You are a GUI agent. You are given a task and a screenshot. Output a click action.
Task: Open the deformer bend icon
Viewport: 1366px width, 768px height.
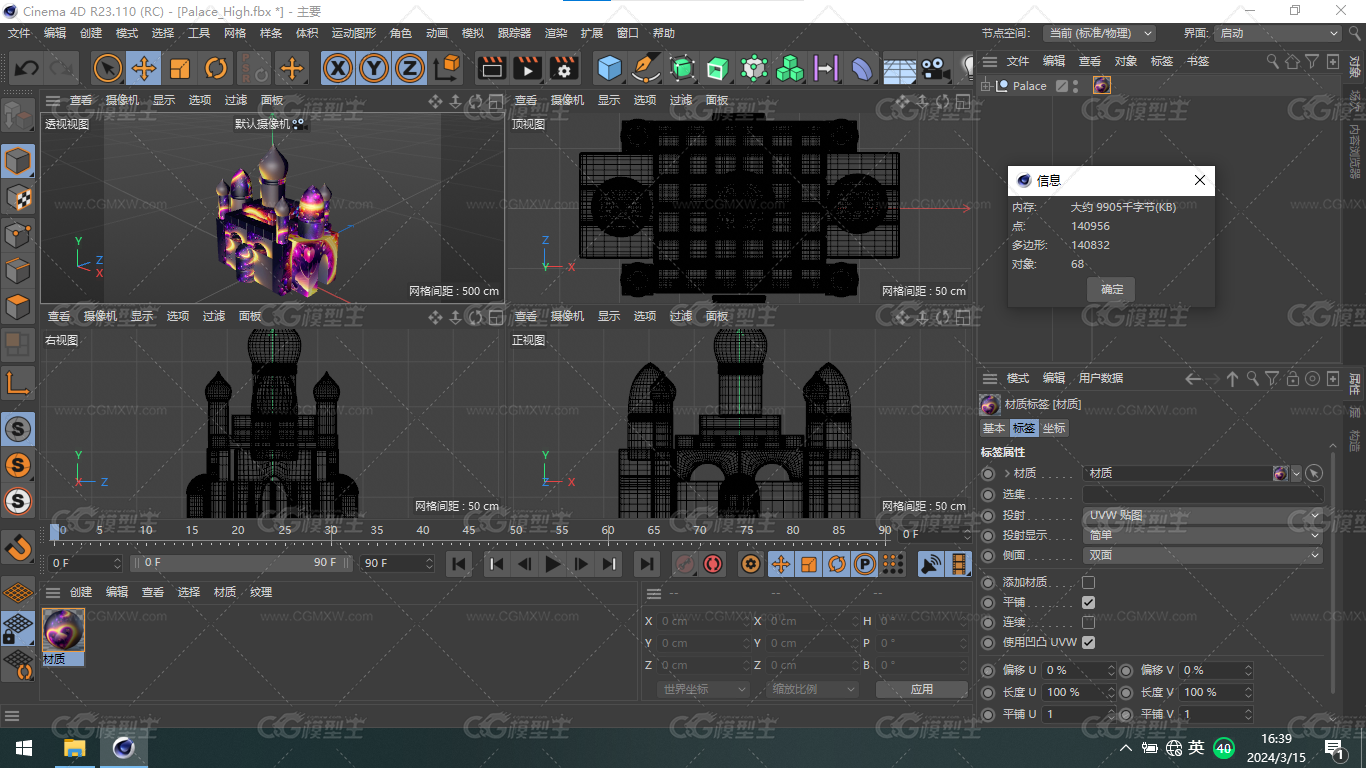(861, 68)
